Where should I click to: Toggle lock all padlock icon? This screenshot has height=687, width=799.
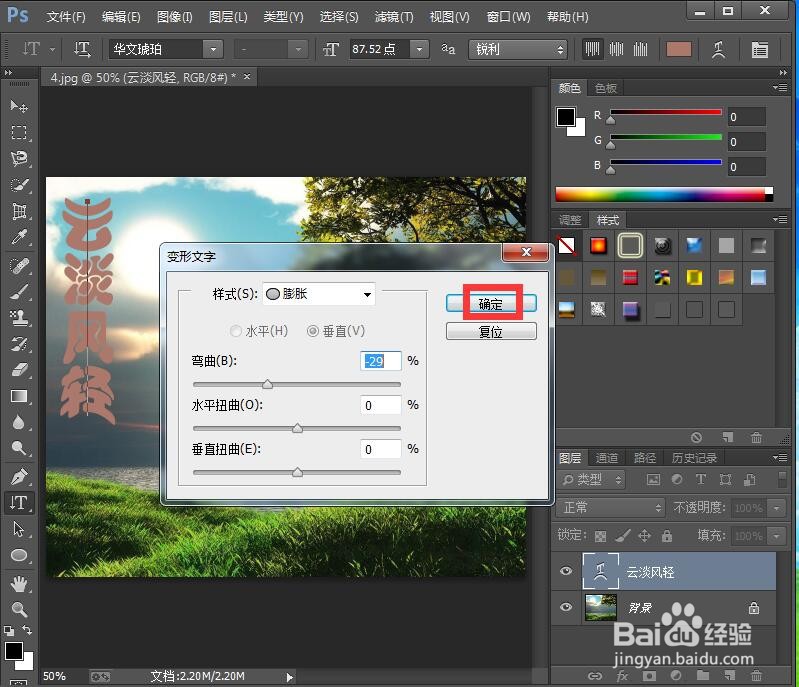(667, 536)
